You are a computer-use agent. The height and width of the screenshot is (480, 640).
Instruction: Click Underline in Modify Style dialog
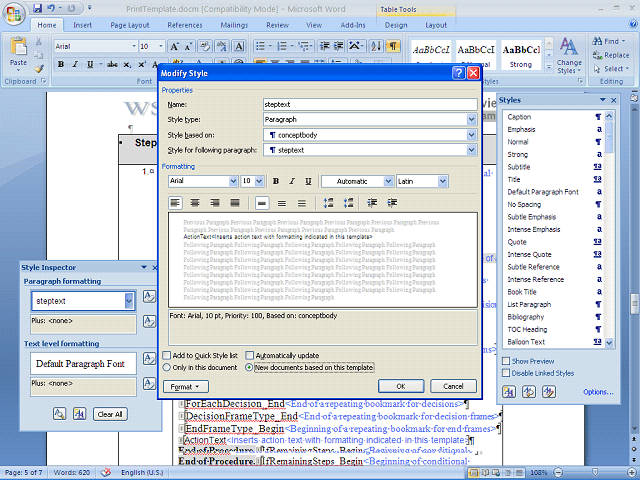[x=308, y=181]
